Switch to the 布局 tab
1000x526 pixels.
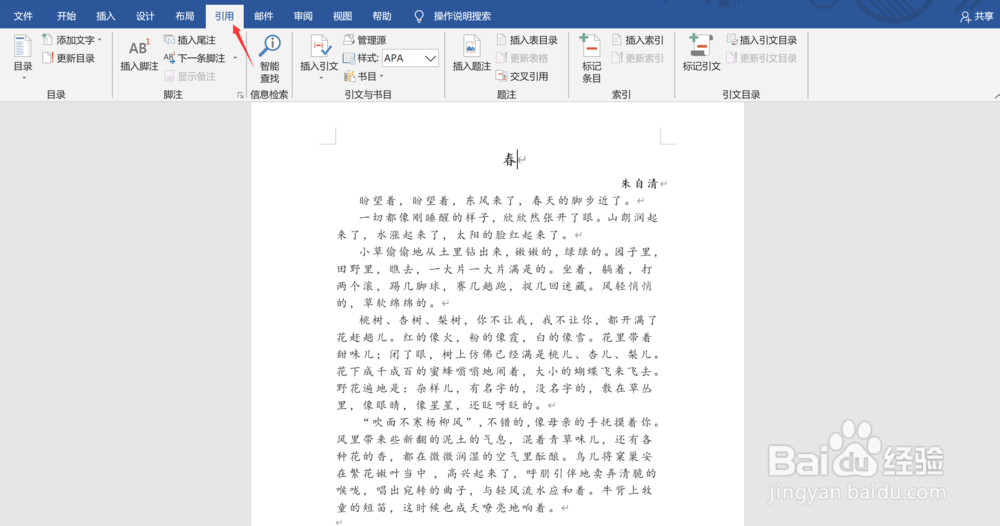click(x=185, y=16)
